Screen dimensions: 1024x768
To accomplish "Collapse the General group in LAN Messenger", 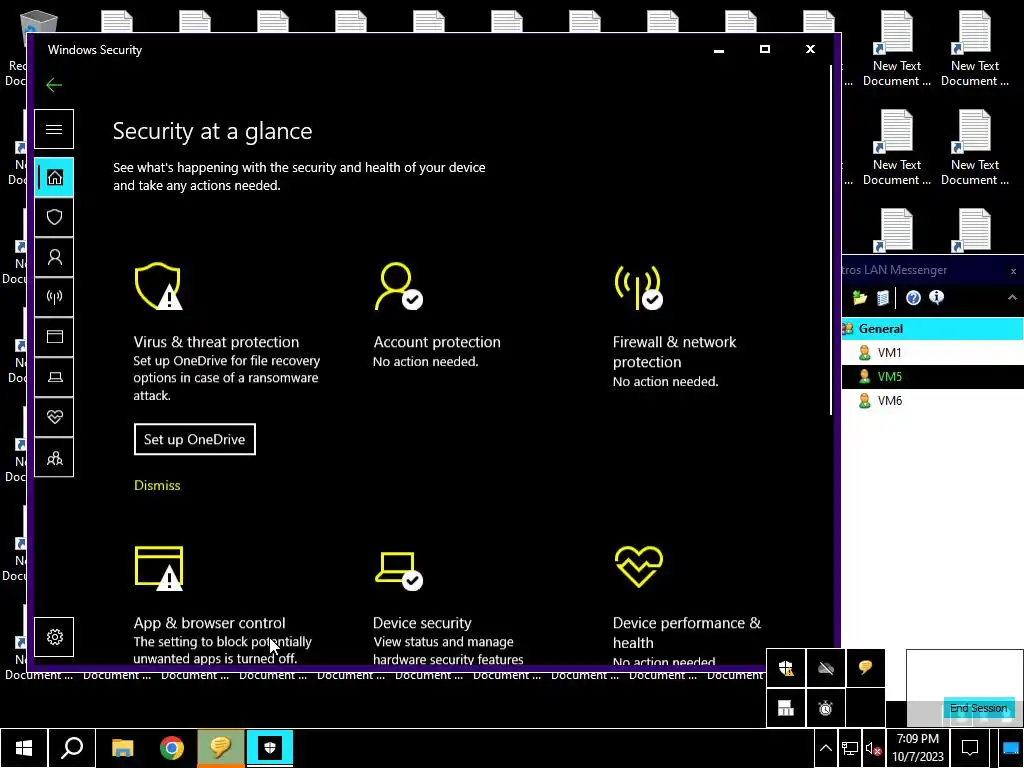I will (x=932, y=328).
